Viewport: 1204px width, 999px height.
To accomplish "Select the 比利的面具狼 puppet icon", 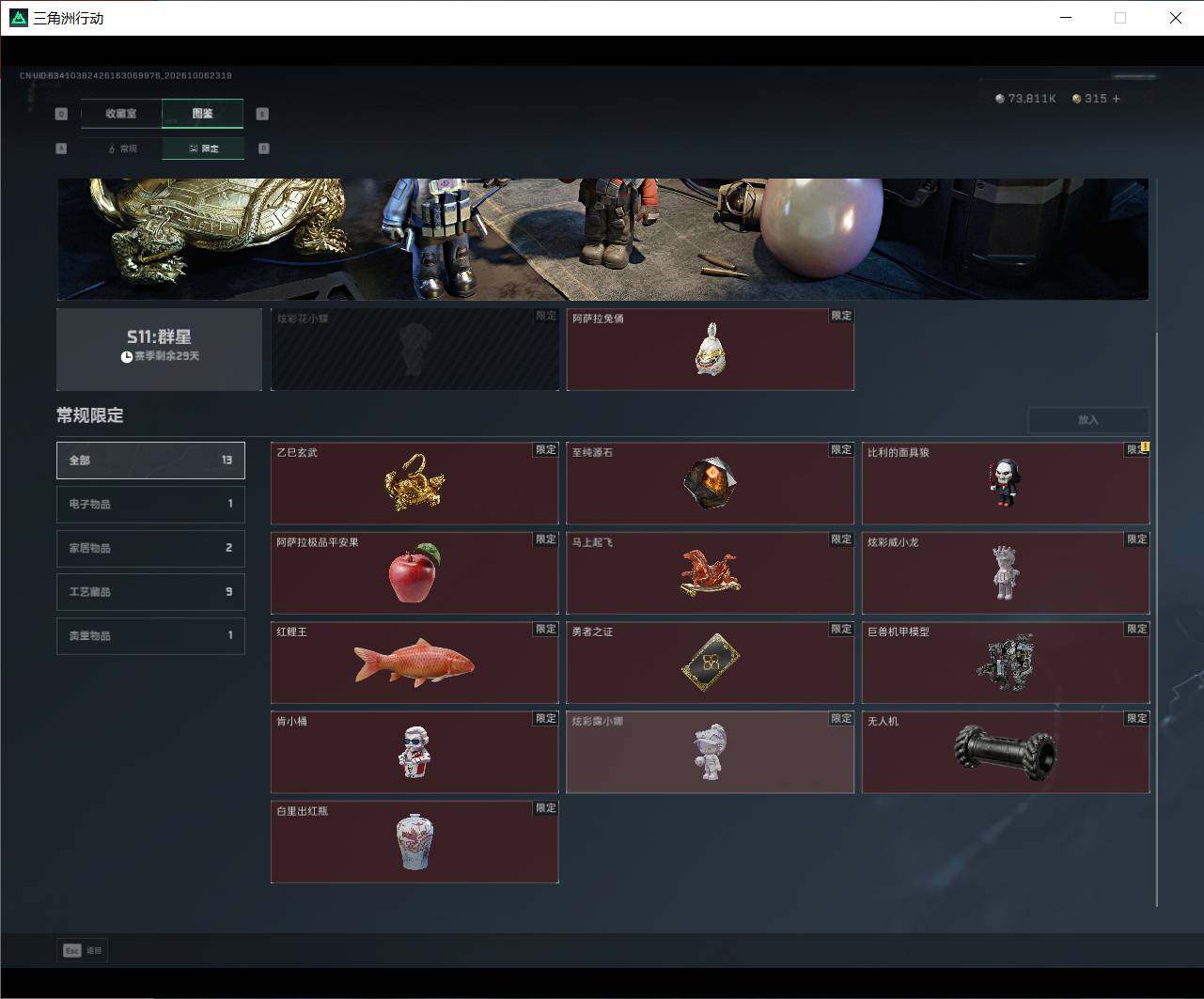I will pos(1005,483).
